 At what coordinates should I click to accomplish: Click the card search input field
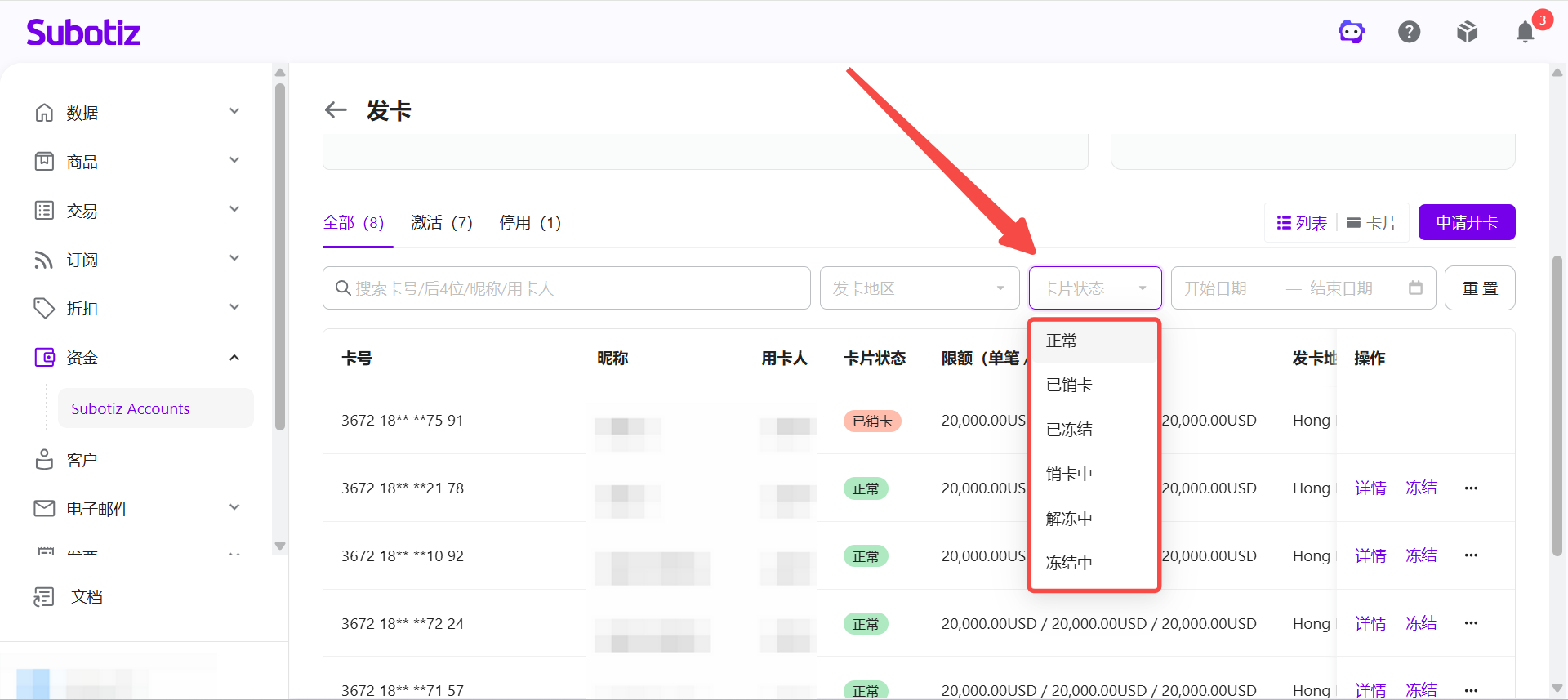click(567, 288)
